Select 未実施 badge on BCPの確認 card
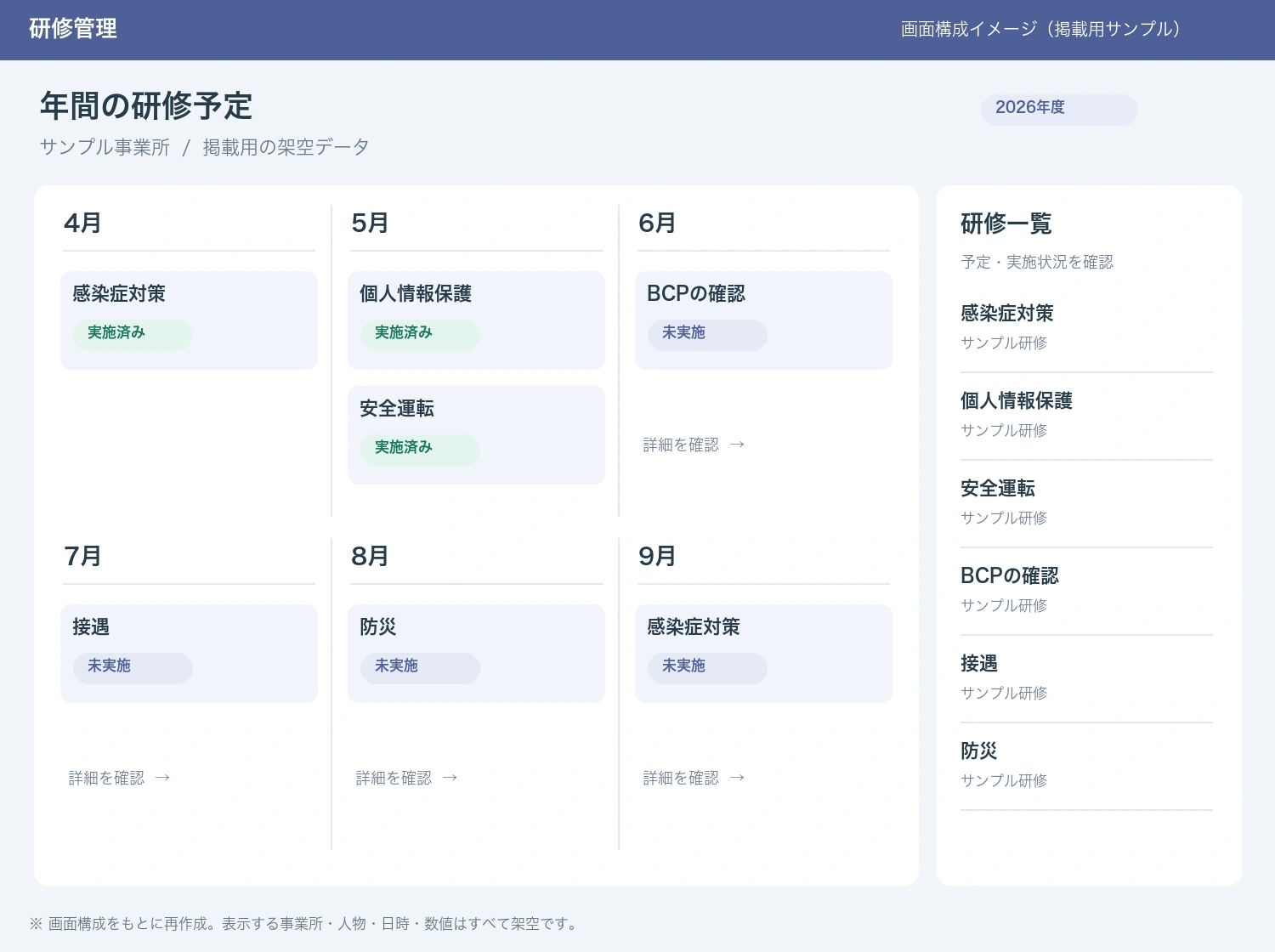 coord(707,334)
